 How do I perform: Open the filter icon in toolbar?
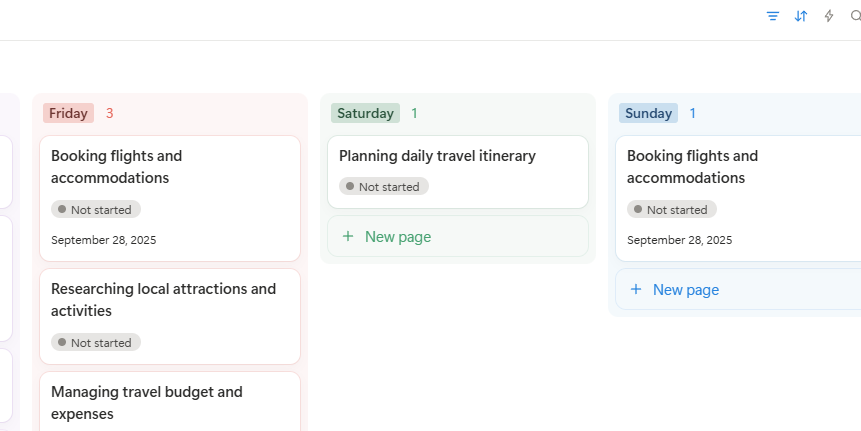tap(772, 16)
